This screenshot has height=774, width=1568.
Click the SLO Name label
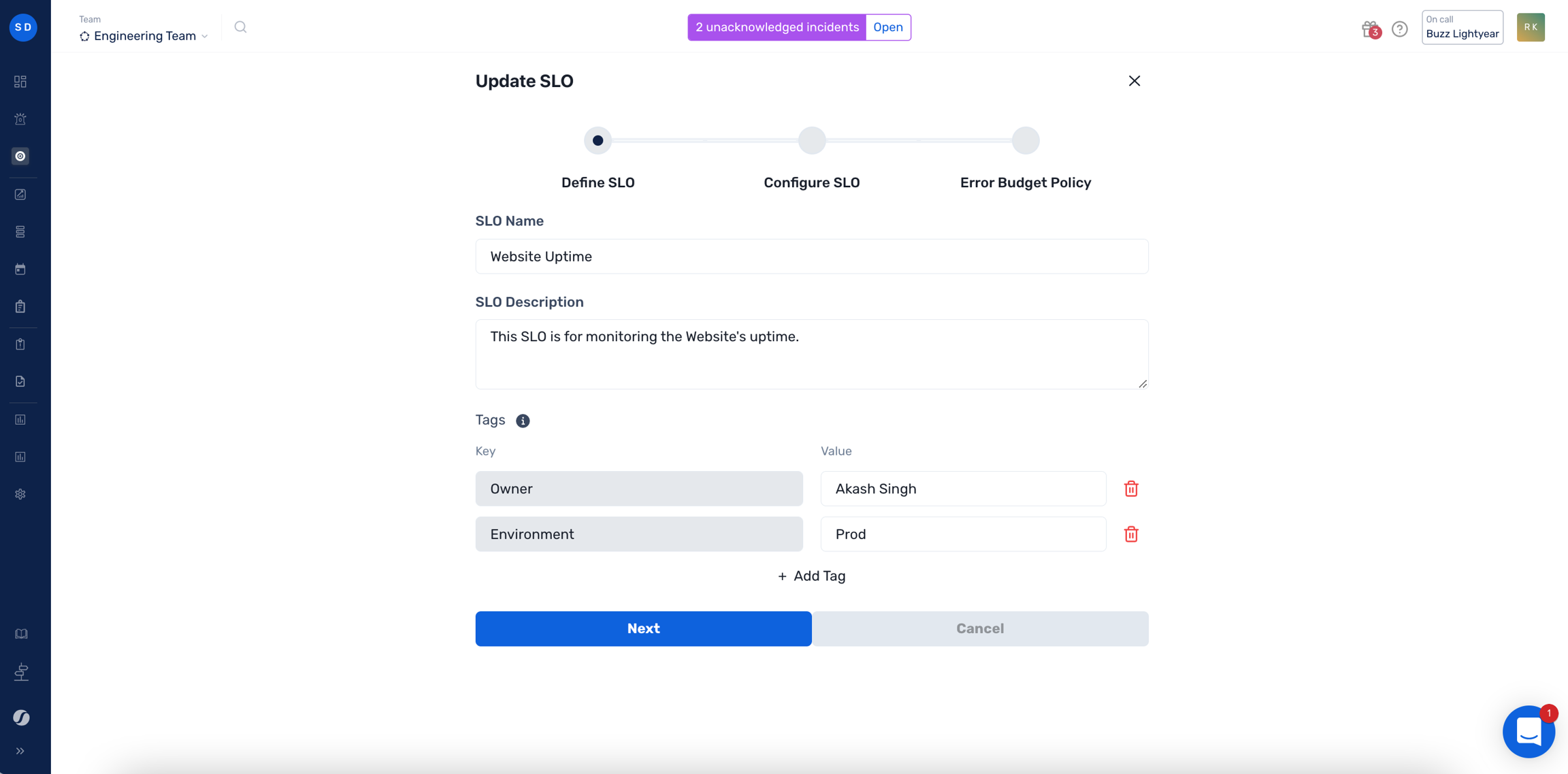pos(509,221)
